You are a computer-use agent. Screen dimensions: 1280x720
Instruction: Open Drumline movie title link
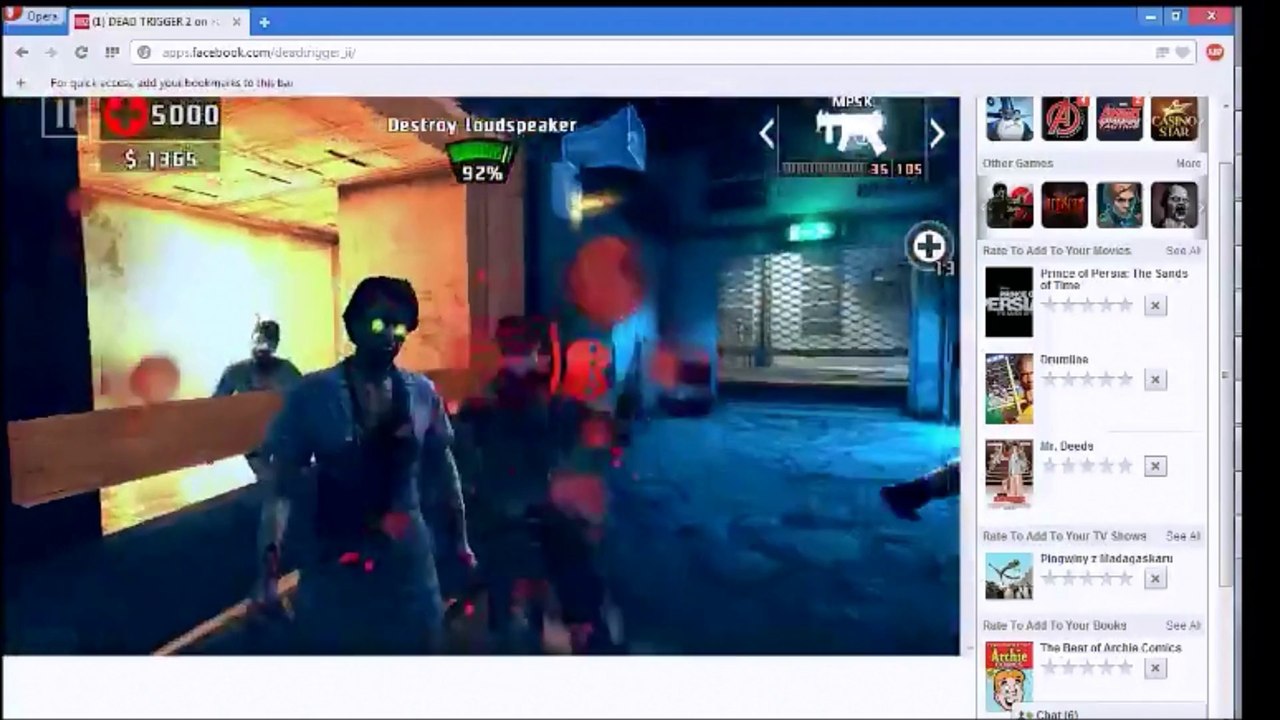coord(1064,360)
